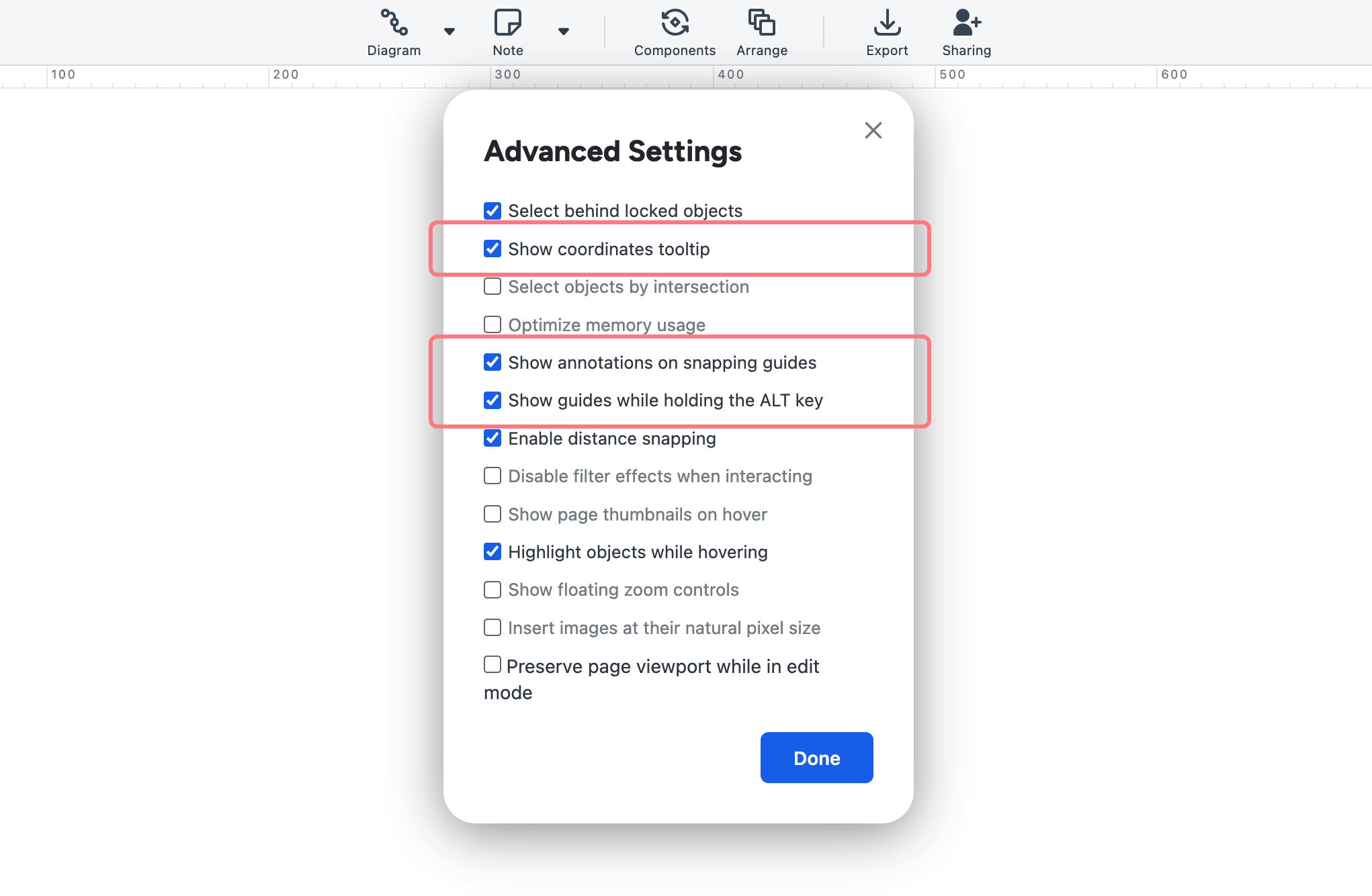Close the Advanced Settings dialog

pyautogui.click(x=873, y=130)
